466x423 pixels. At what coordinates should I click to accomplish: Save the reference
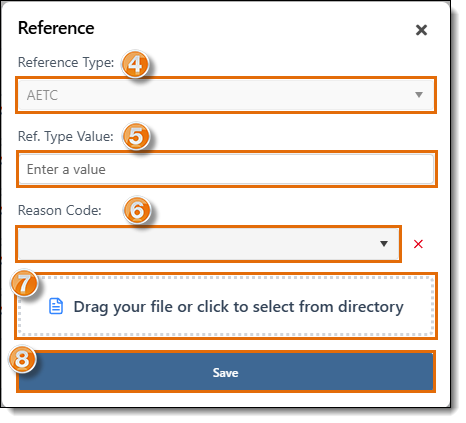[226, 372]
